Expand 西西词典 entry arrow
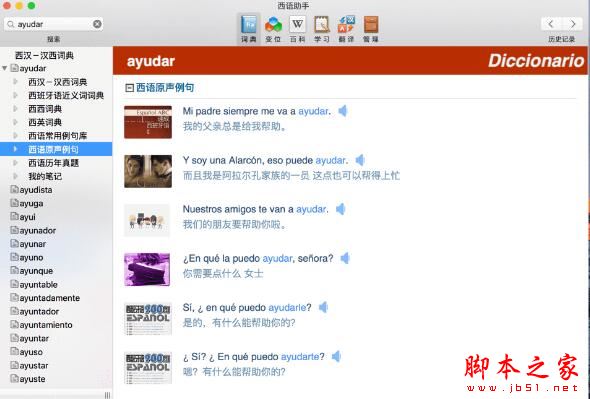The image size is (590, 399). coord(15,109)
